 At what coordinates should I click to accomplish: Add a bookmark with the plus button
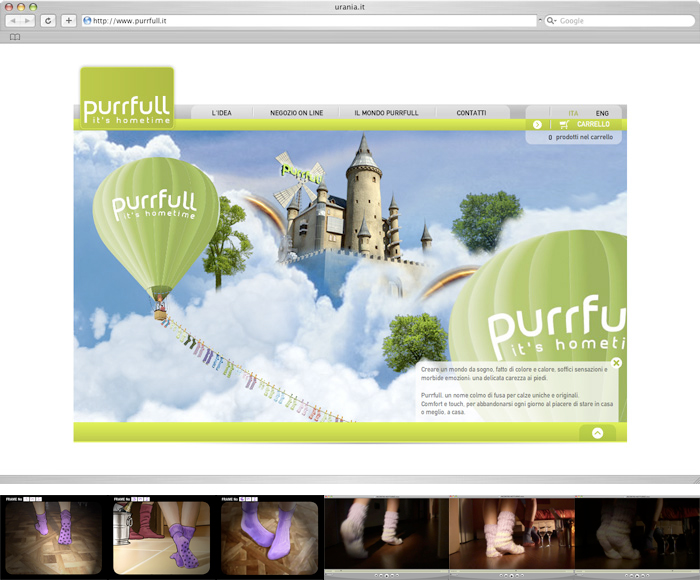pyautogui.click(x=68, y=21)
